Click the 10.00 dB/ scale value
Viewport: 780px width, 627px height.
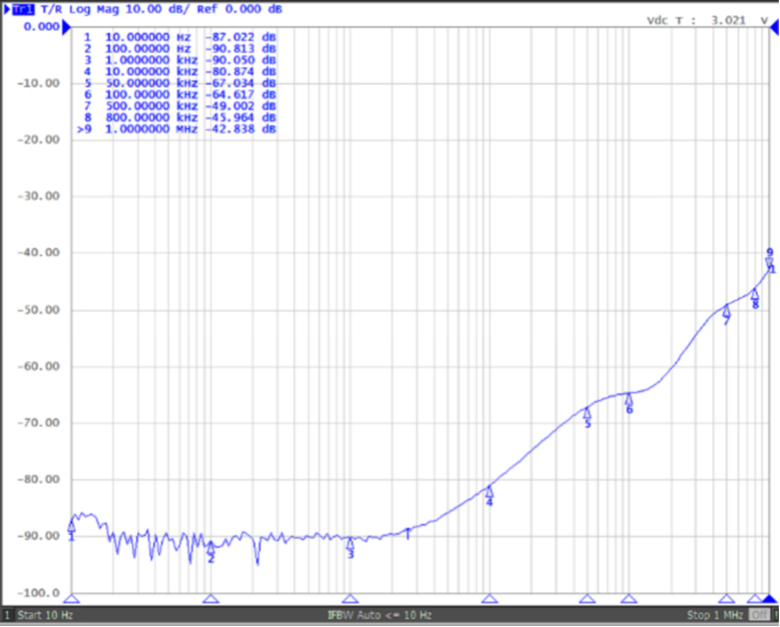pyautogui.click(x=148, y=8)
